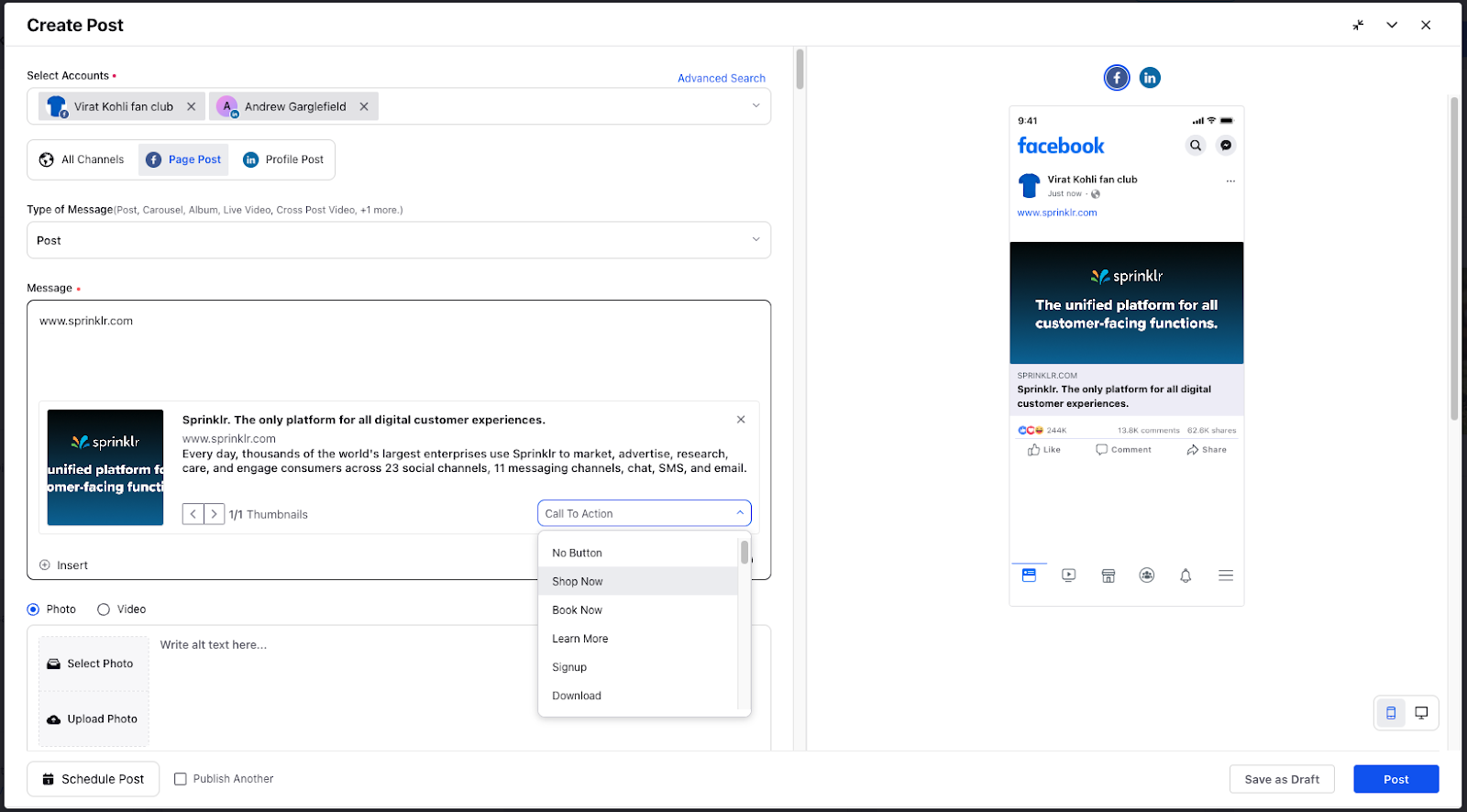Choose Learn More option
Viewport: 1467px width, 812px height.
point(638,639)
